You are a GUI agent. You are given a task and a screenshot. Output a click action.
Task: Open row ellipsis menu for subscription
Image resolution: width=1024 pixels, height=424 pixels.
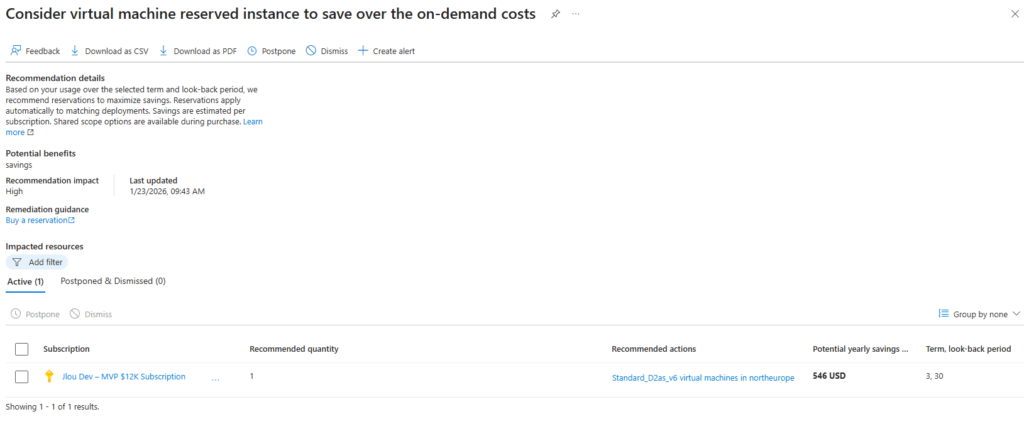tap(215, 378)
